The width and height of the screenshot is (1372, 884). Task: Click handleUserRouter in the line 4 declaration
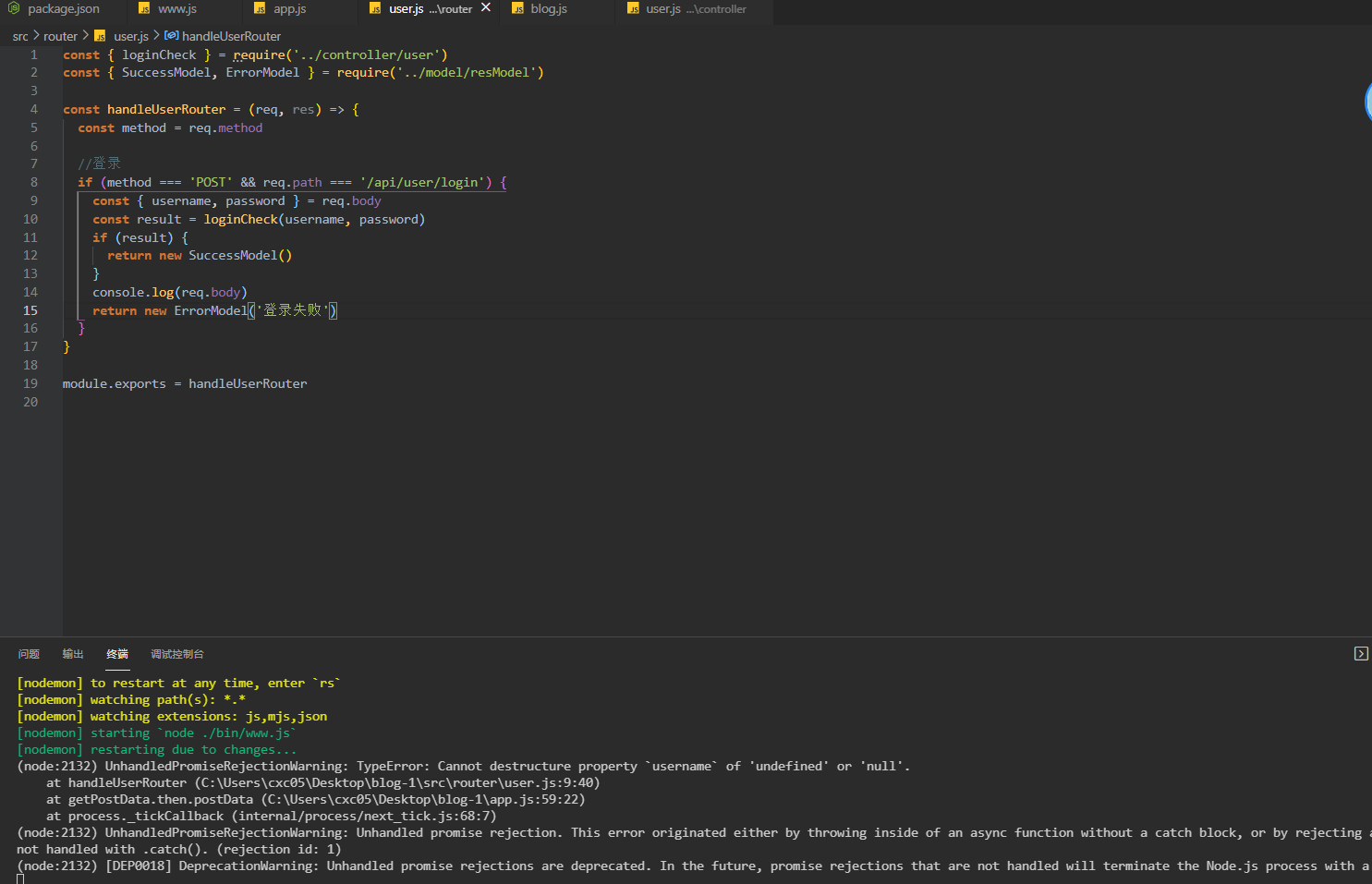(166, 110)
